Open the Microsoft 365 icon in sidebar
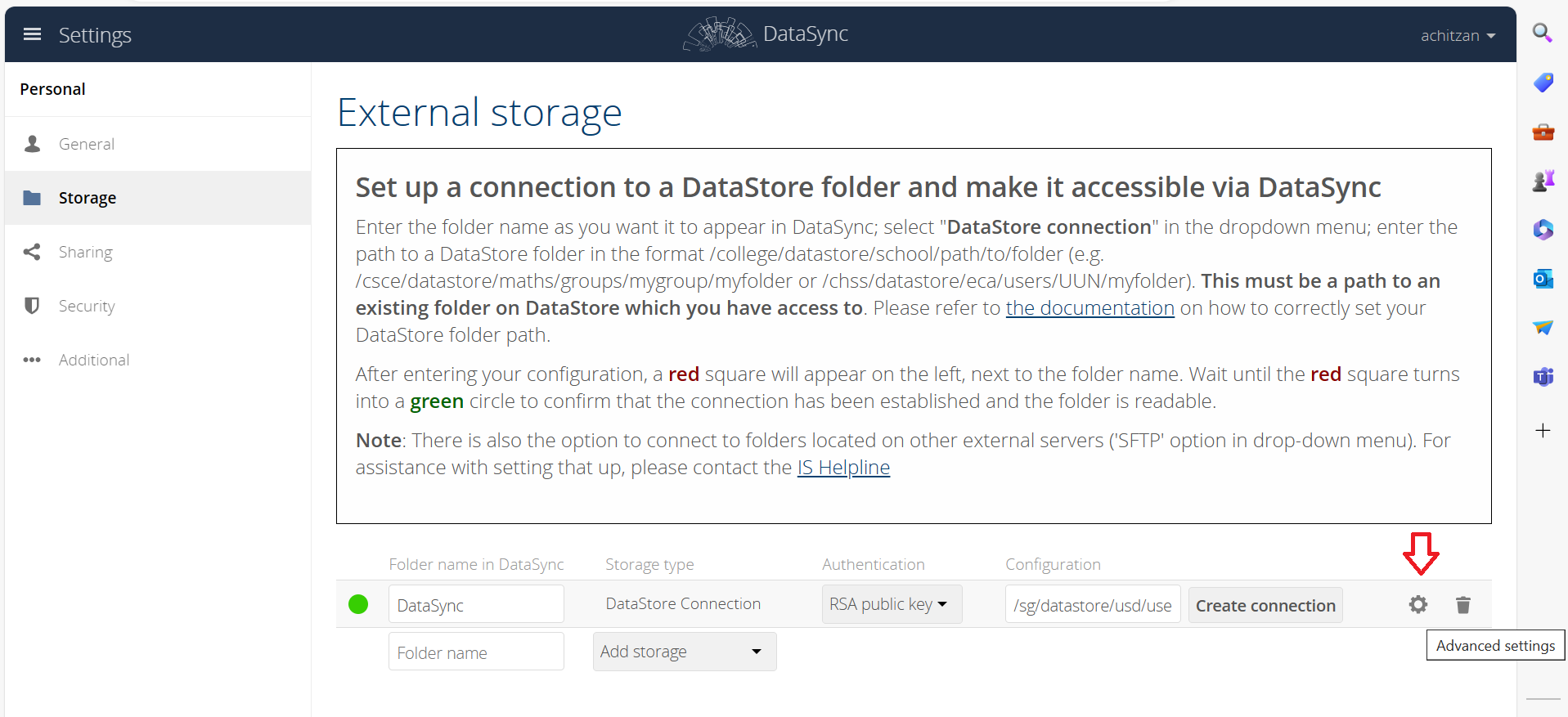Viewport: 1568px width, 717px height. 1543,230
